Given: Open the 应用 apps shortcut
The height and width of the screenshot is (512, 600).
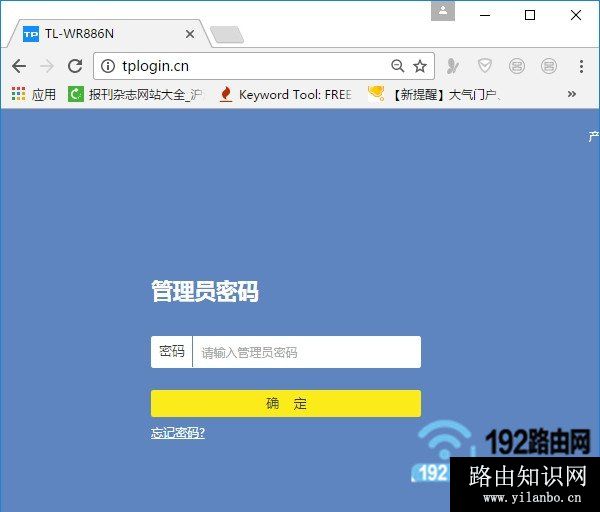Looking at the screenshot, I should [33, 94].
